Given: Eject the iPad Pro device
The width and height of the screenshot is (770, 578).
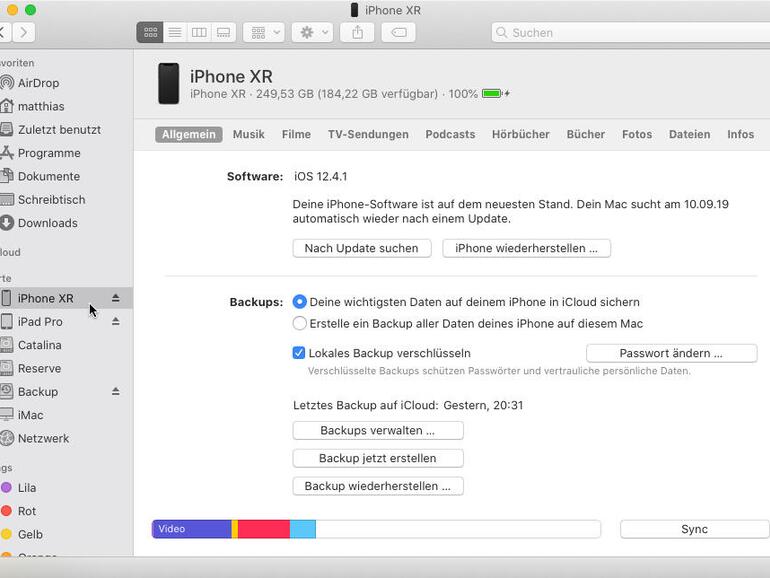Looking at the screenshot, I should tap(115, 321).
